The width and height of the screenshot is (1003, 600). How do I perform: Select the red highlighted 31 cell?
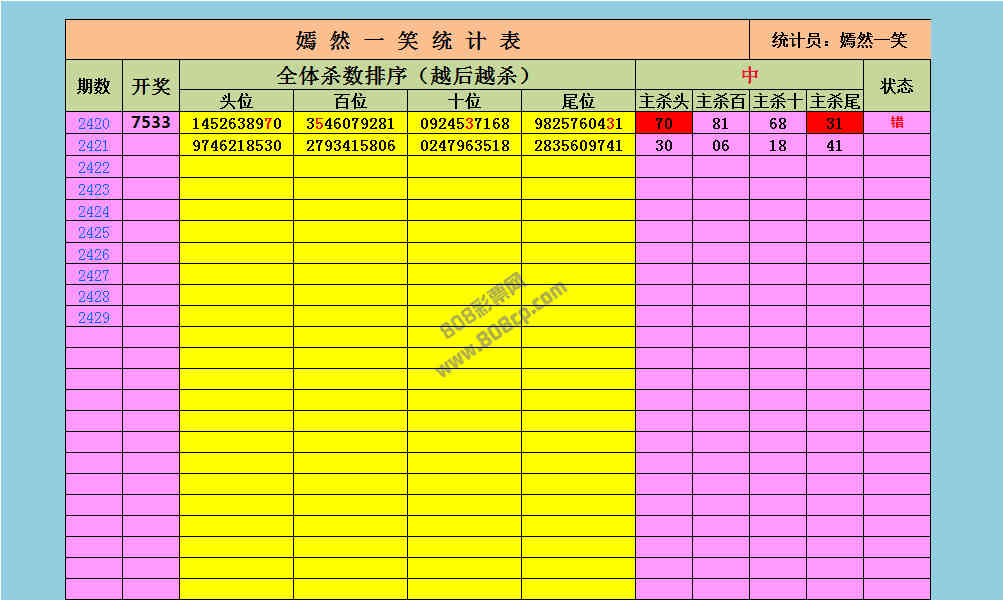coord(835,124)
